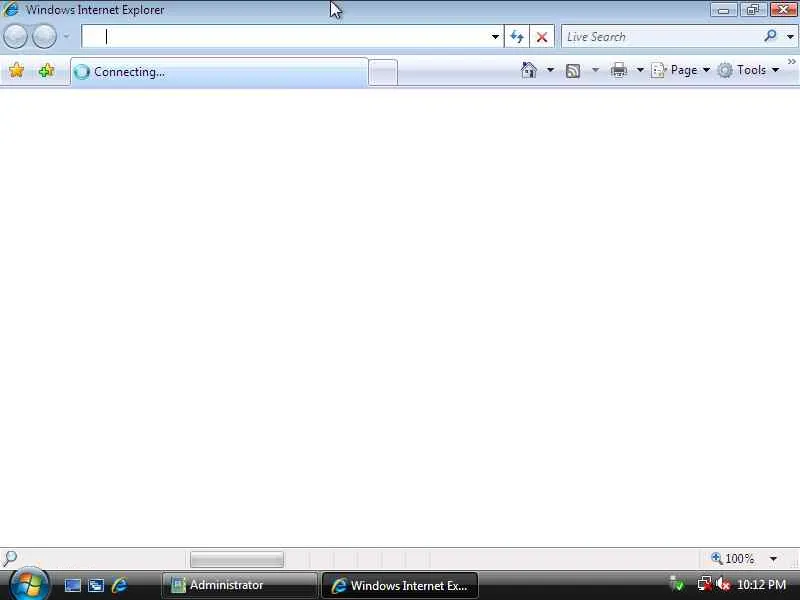Open a new blank tab
Screen dimensions: 800x600
[x=383, y=72]
